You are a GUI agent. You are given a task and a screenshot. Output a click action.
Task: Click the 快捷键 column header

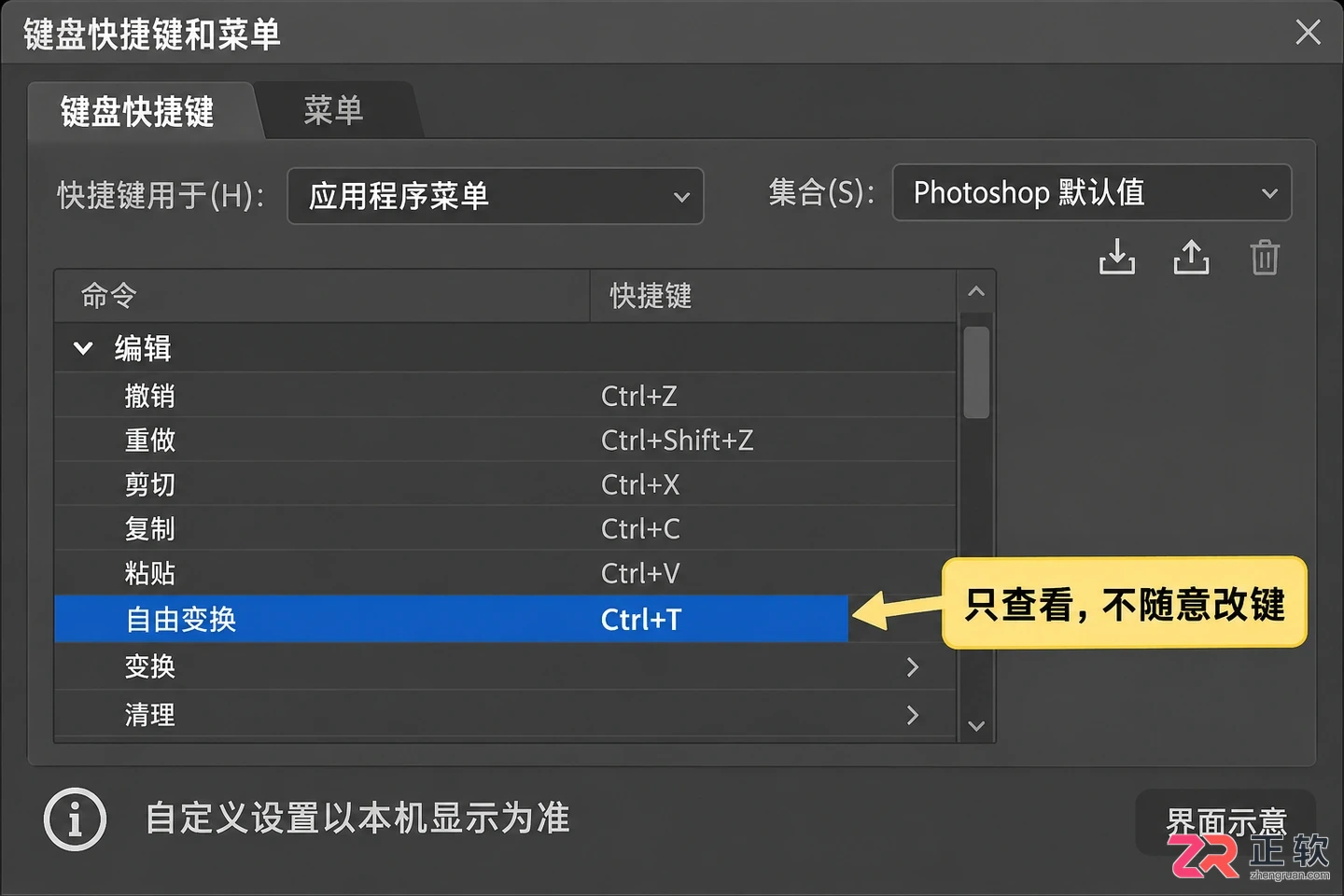click(774, 296)
